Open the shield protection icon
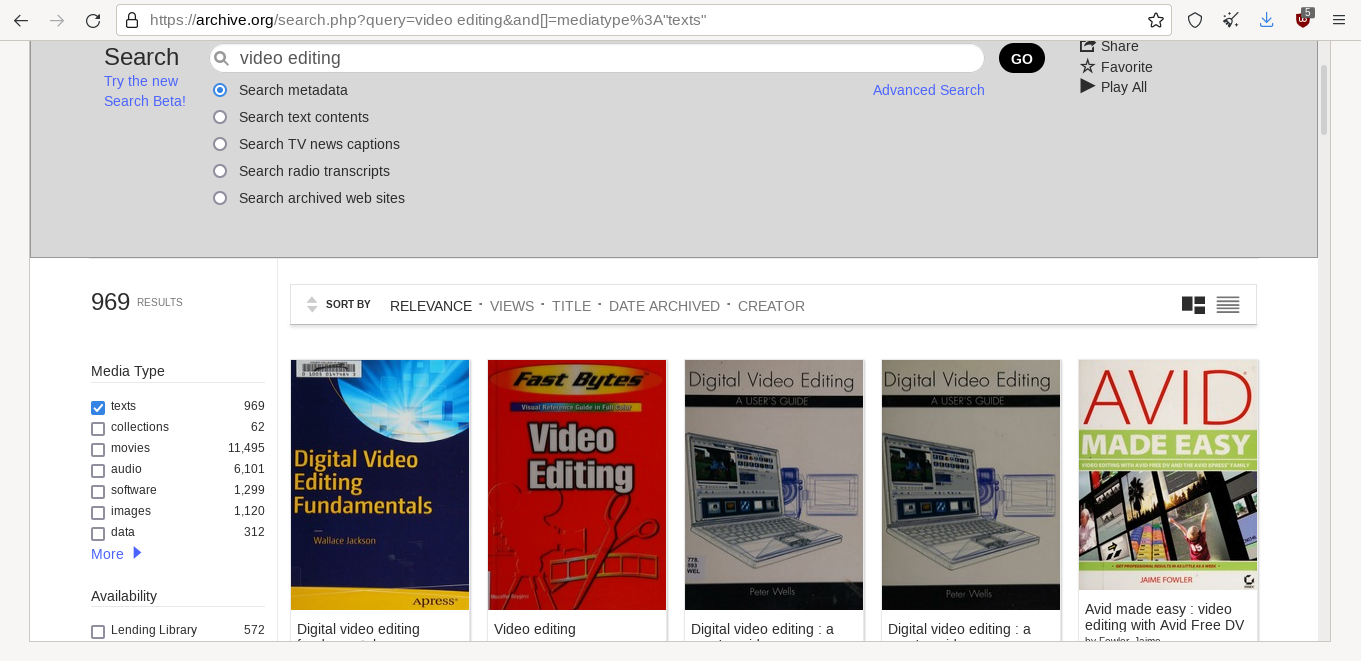Viewport: 1361px width, 661px height. [1195, 20]
